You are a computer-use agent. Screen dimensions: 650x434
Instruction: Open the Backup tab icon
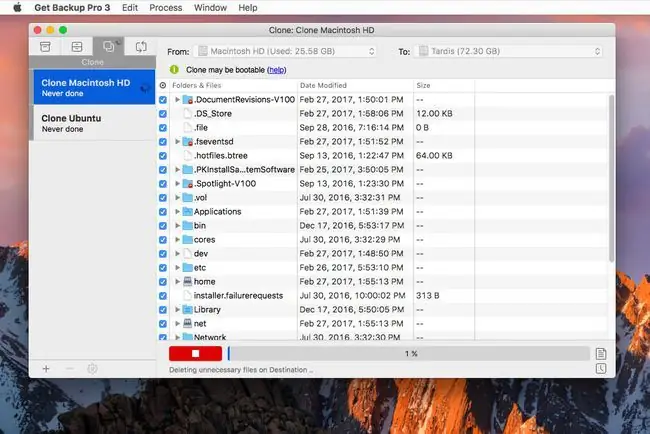coord(46,47)
